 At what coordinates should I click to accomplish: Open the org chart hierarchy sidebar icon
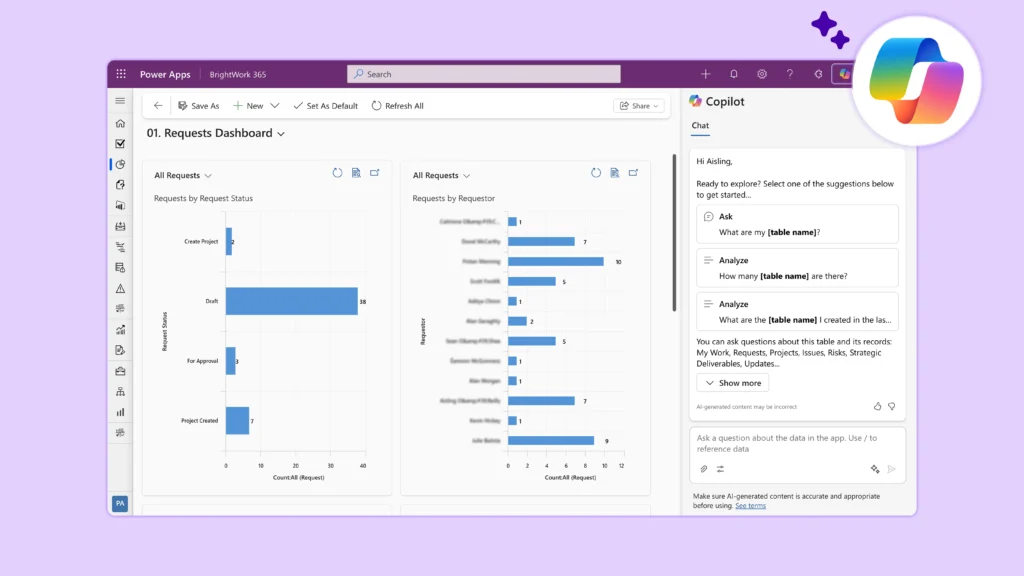(x=120, y=392)
